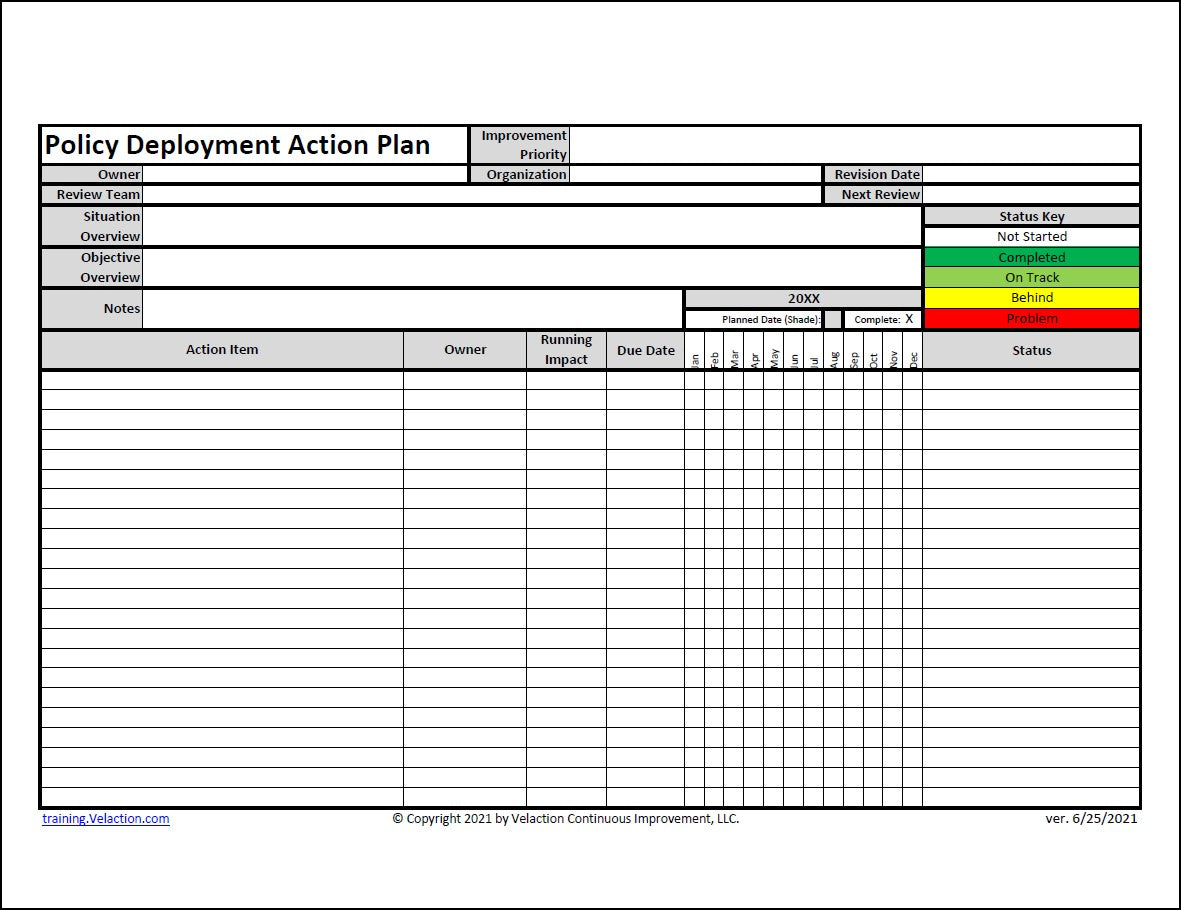Select the Next Review date field
This screenshot has width=1181, height=910.
click(1030, 193)
